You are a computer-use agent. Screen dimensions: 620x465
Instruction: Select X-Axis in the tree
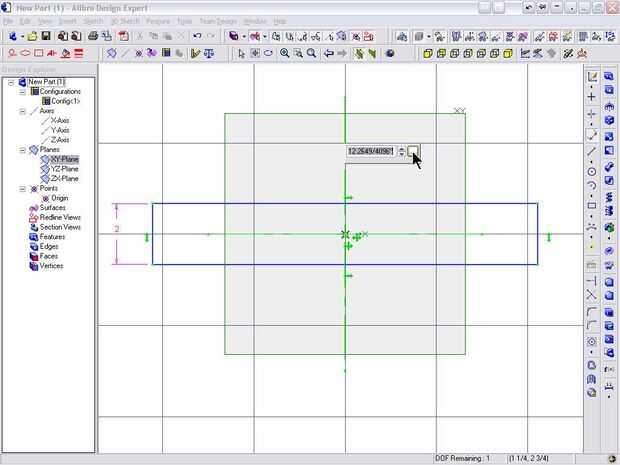point(60,121)
